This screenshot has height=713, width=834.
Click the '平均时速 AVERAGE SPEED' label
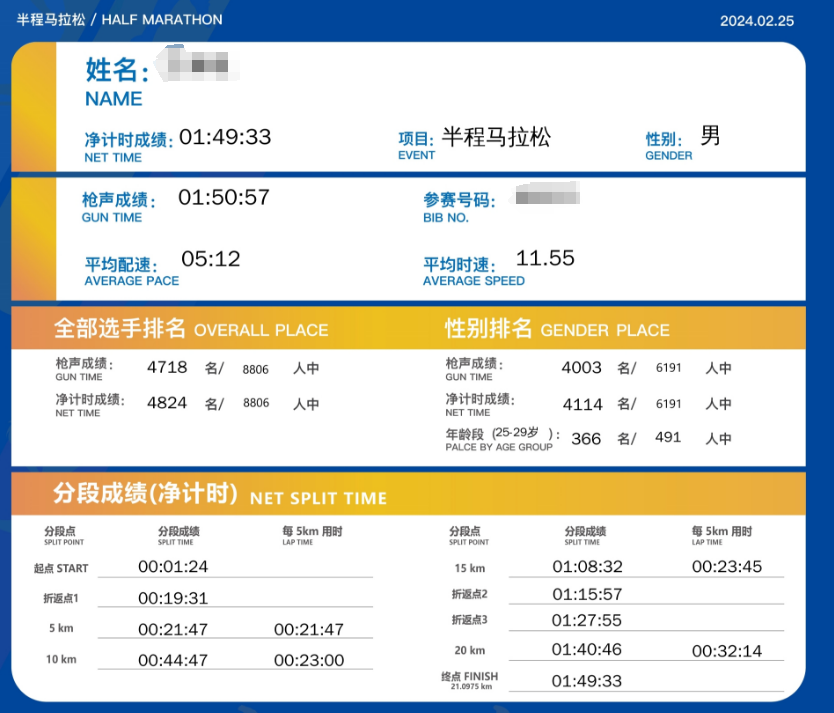[474, 271]
